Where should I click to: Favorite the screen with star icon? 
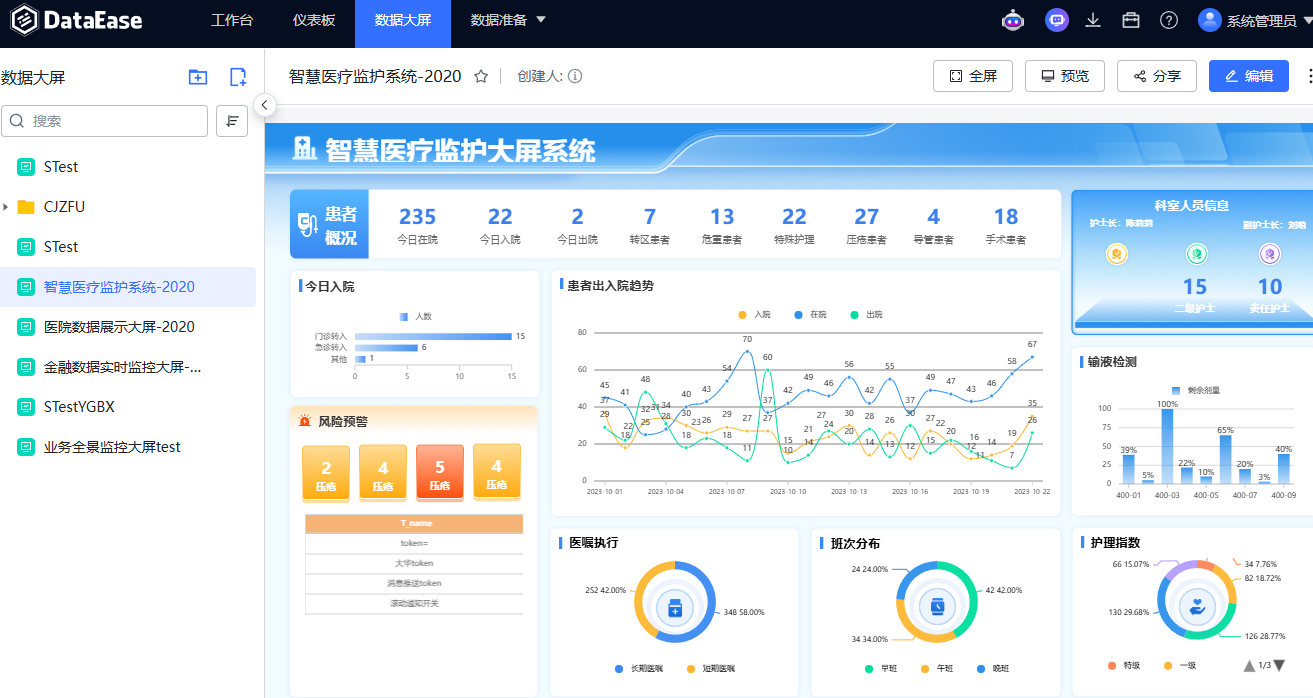pyautogui.click(x=481, y=76)
